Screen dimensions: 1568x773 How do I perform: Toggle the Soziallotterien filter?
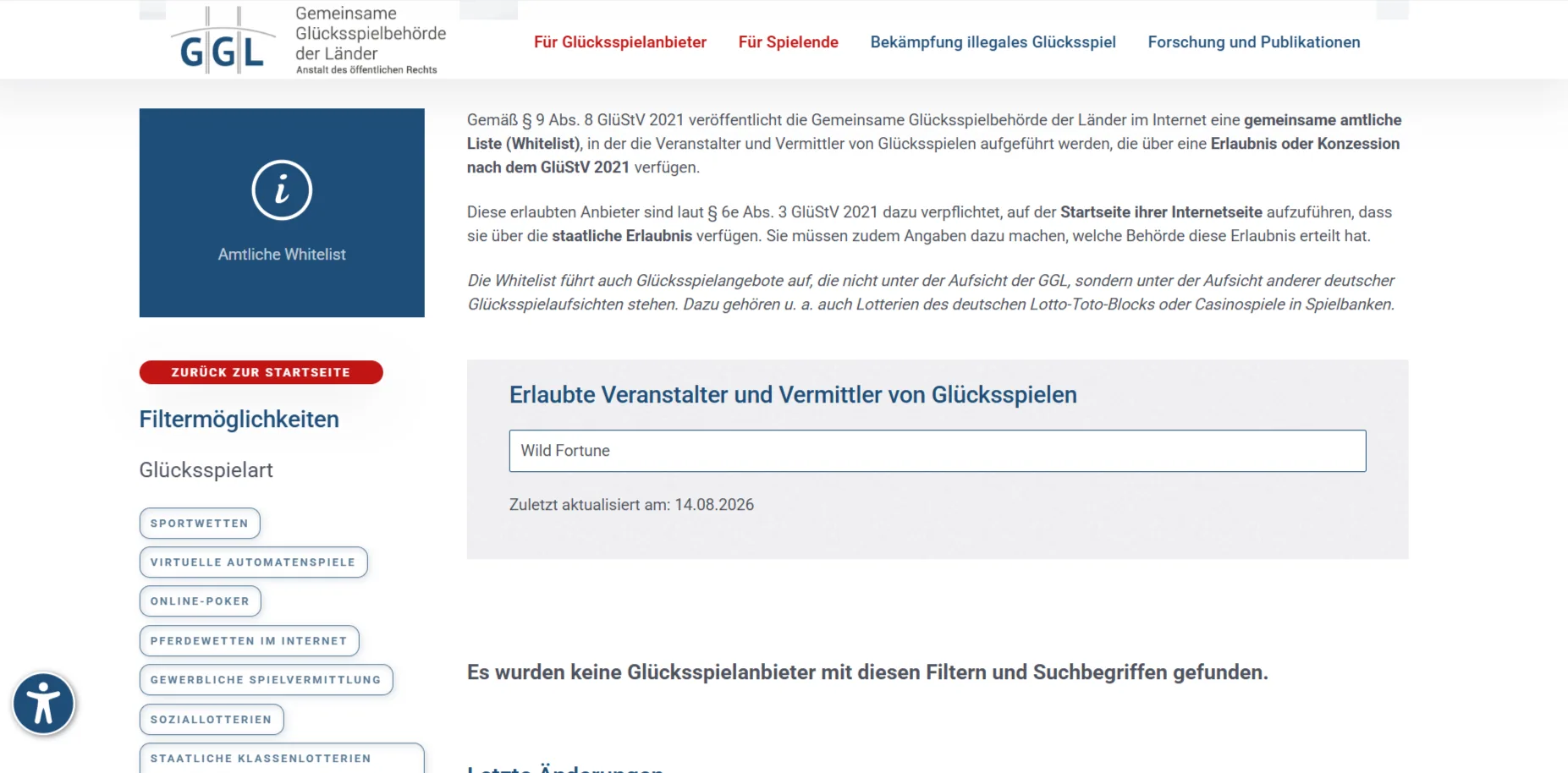(x=212, y=720)
